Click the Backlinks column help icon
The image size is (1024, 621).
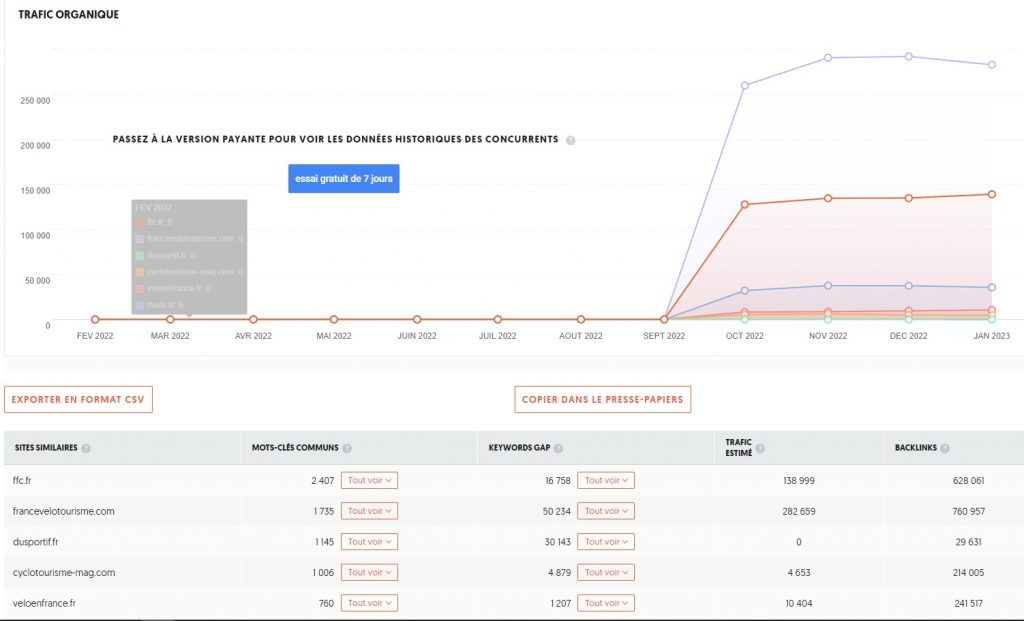point(945,449)
